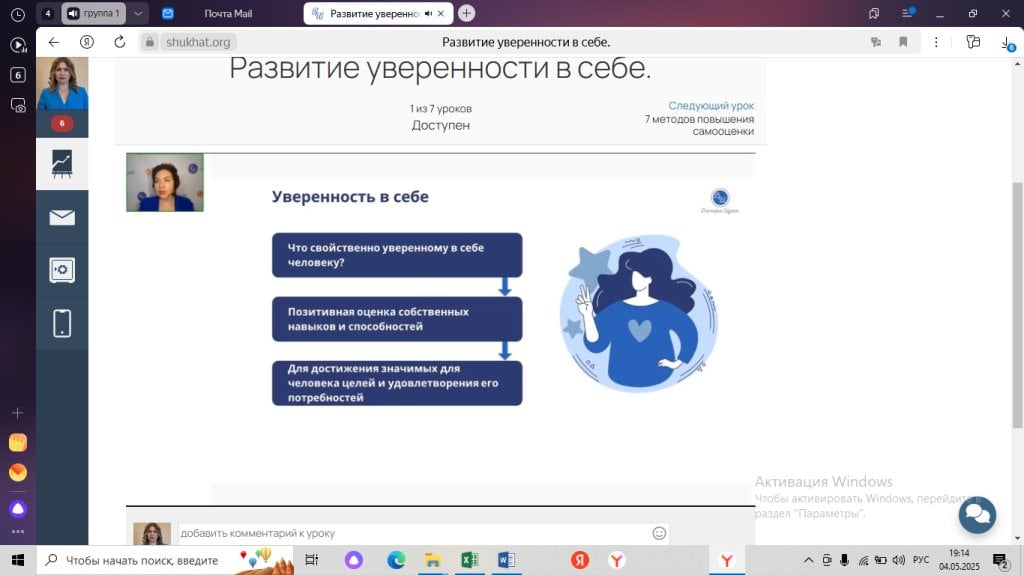Click the scrollbar up arrow
The width and height of the screenshot is (1024, 575).
[1017, 63]
